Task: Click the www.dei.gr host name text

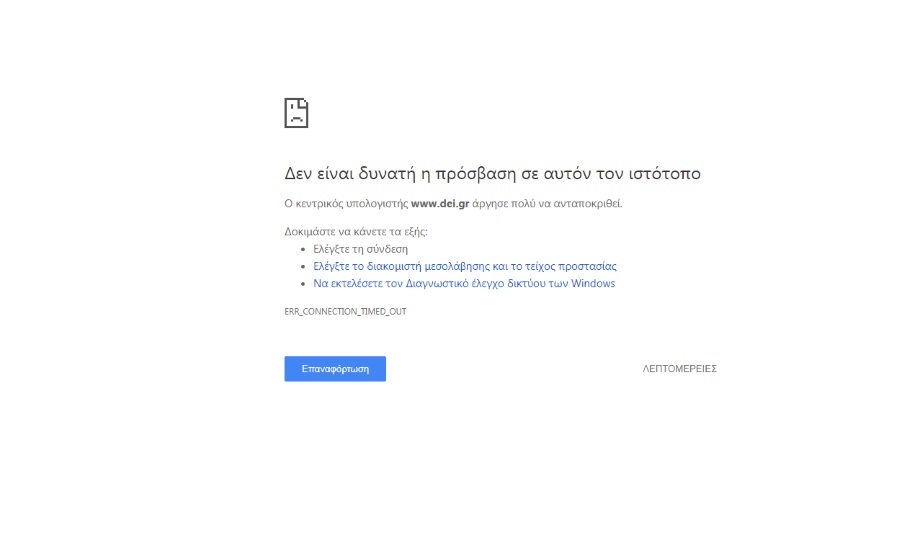Action: (x=440, y=204)
